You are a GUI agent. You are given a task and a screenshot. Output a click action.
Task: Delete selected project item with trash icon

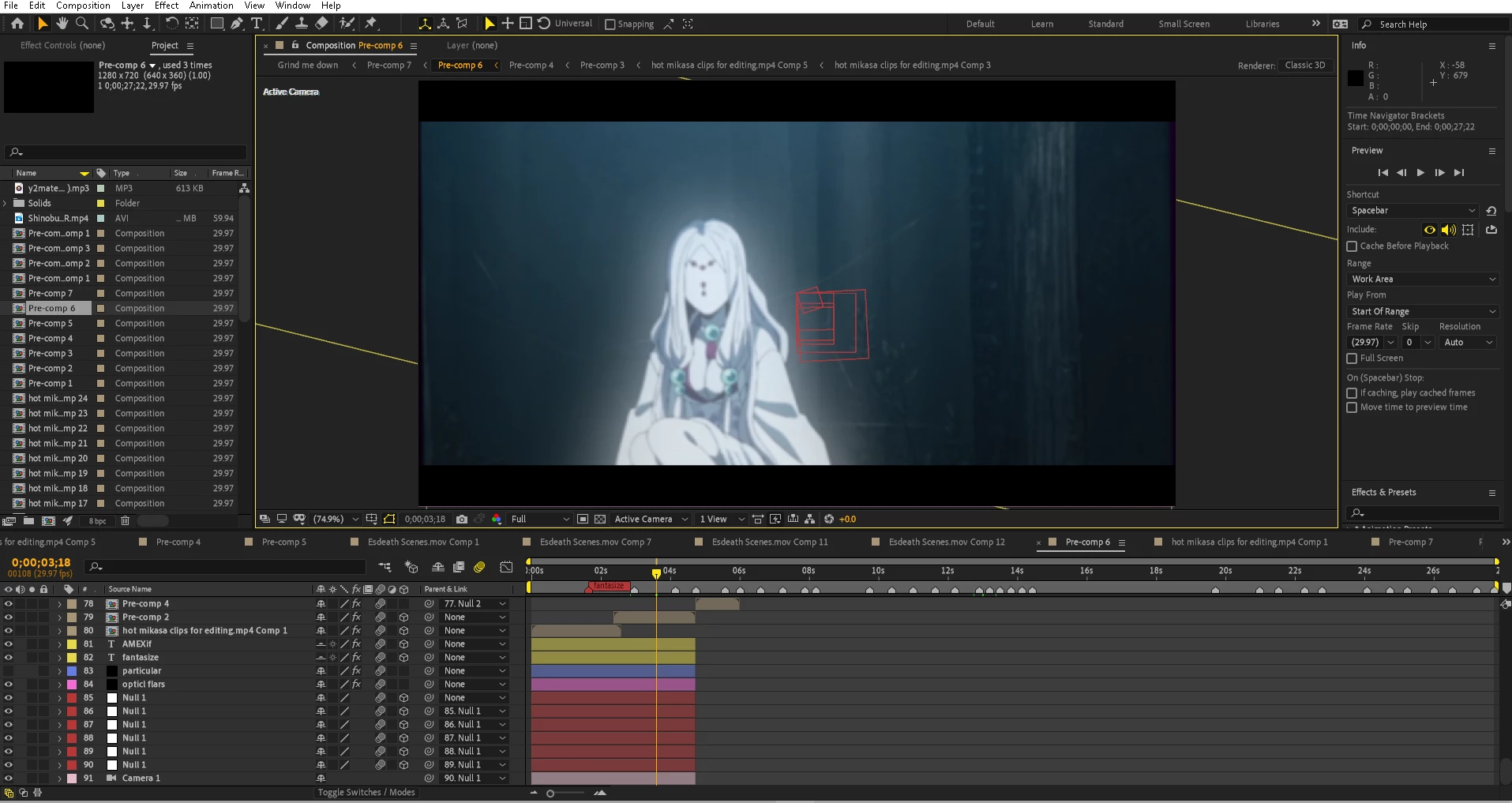coord(125,521)
